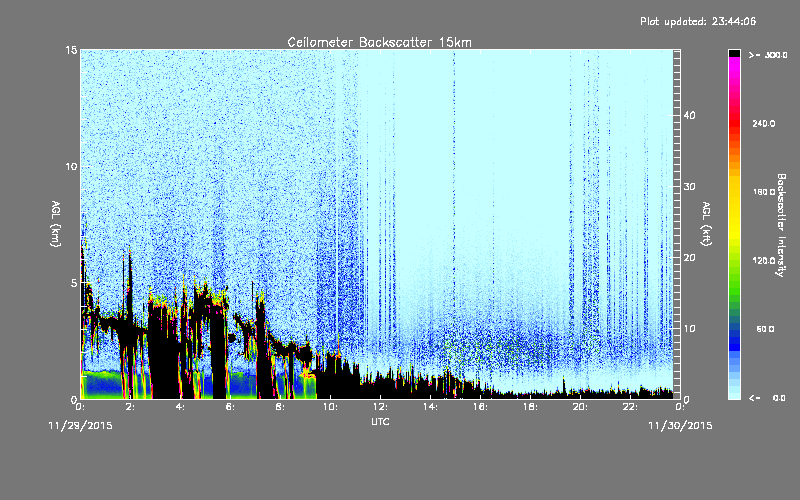Click the '10' tick on the km axis
Viewport: 800px width, 500px height.
point(71,167)
